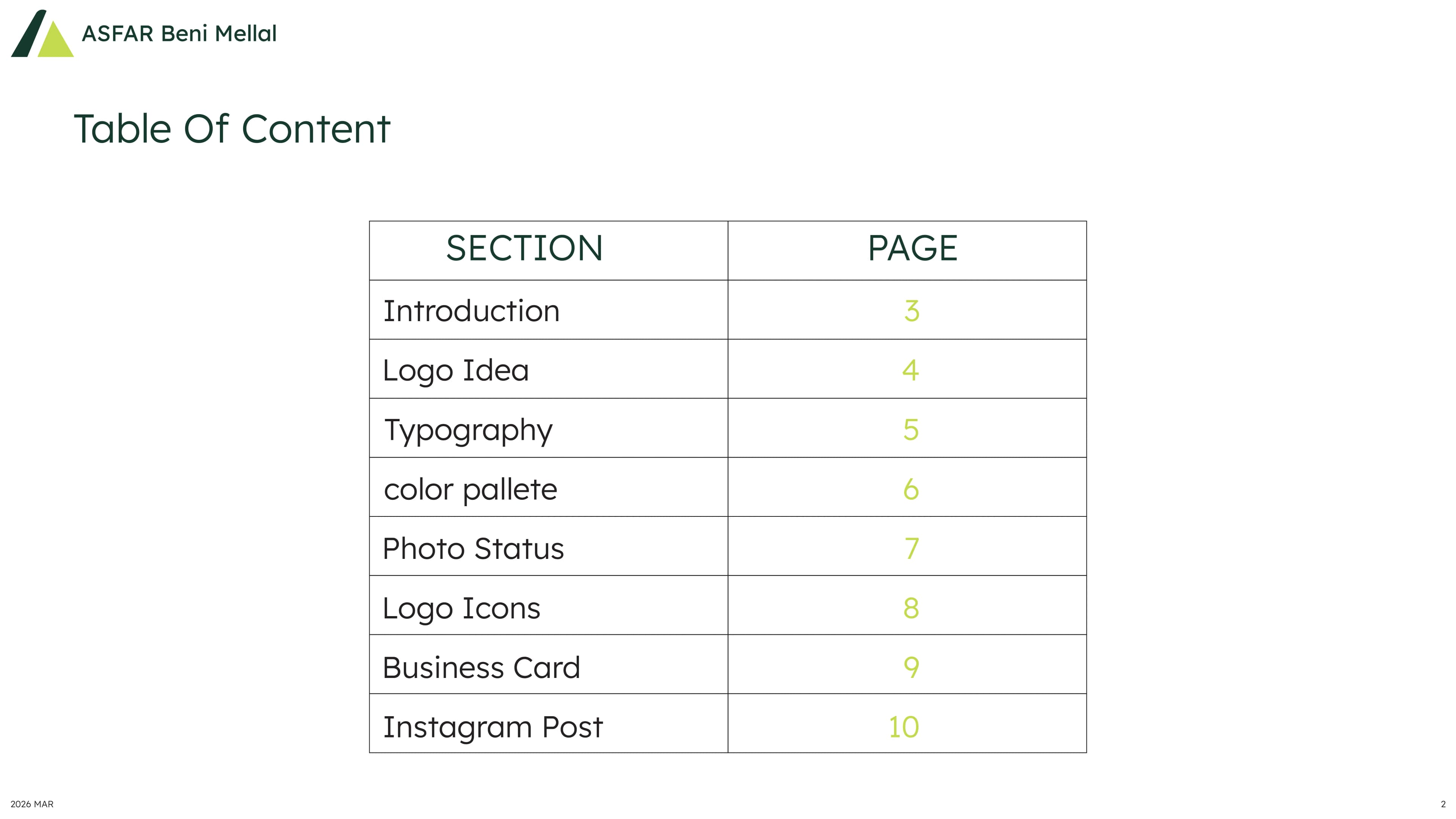
Task: Click page number 9 for Business Card
Action: coord(911,667)
